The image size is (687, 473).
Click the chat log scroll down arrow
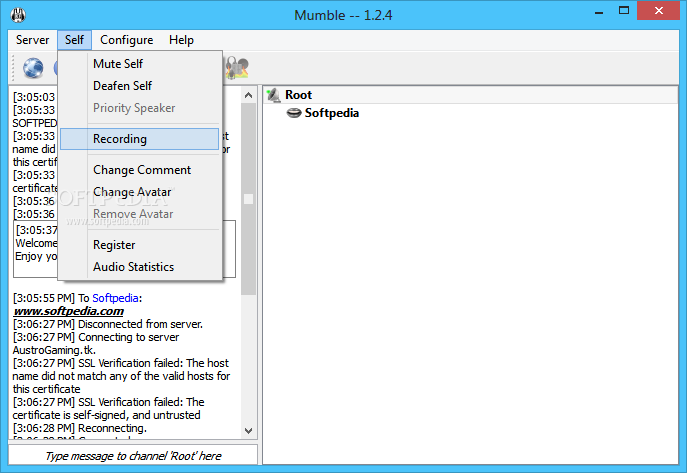point(248,431)
